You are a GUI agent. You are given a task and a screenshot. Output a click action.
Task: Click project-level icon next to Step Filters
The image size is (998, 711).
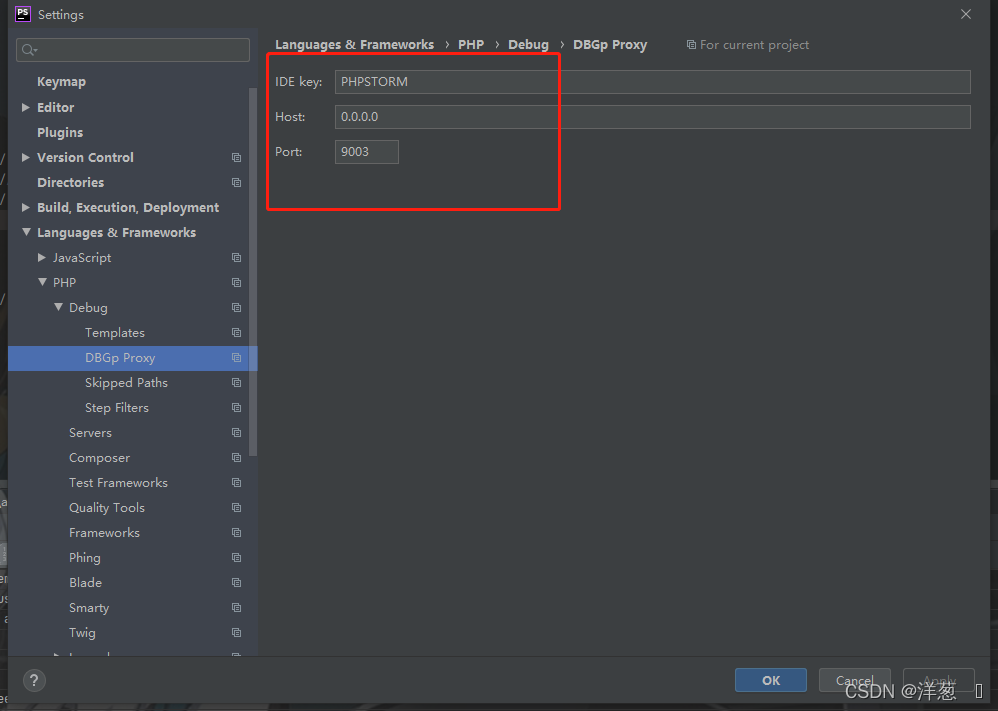pyautogui.click(x=237, y=407)
